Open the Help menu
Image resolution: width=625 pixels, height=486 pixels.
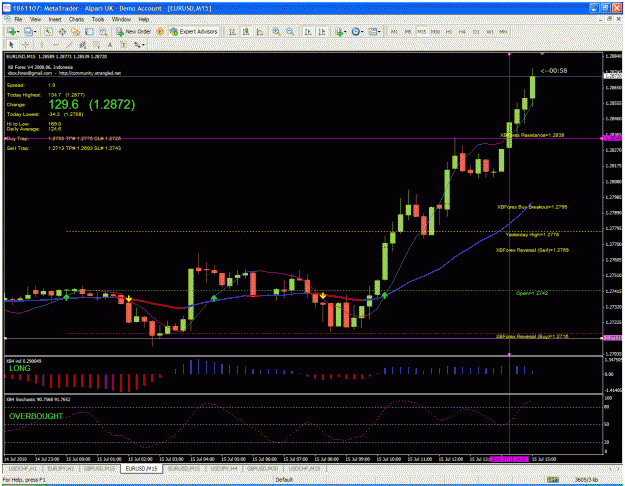(x=144, y=19)
